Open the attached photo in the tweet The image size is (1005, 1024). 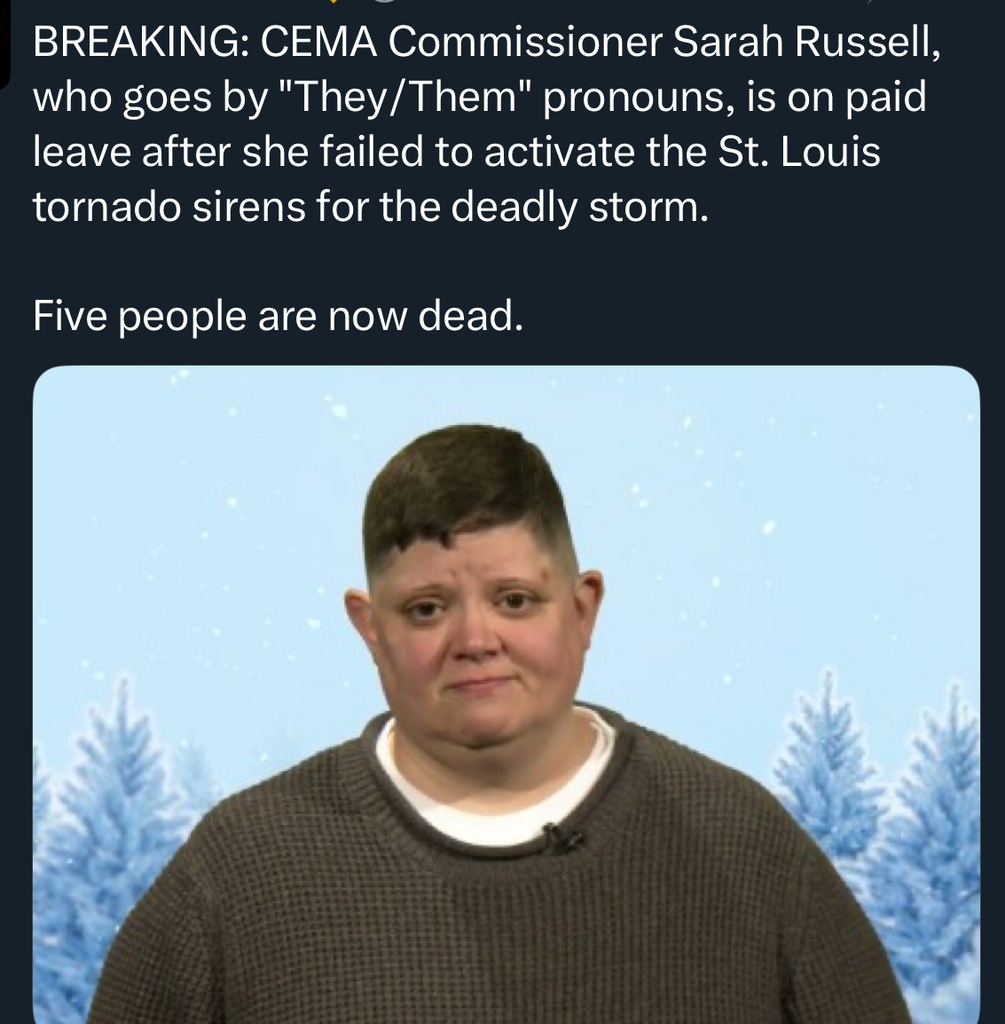click(x=506, y=694)
